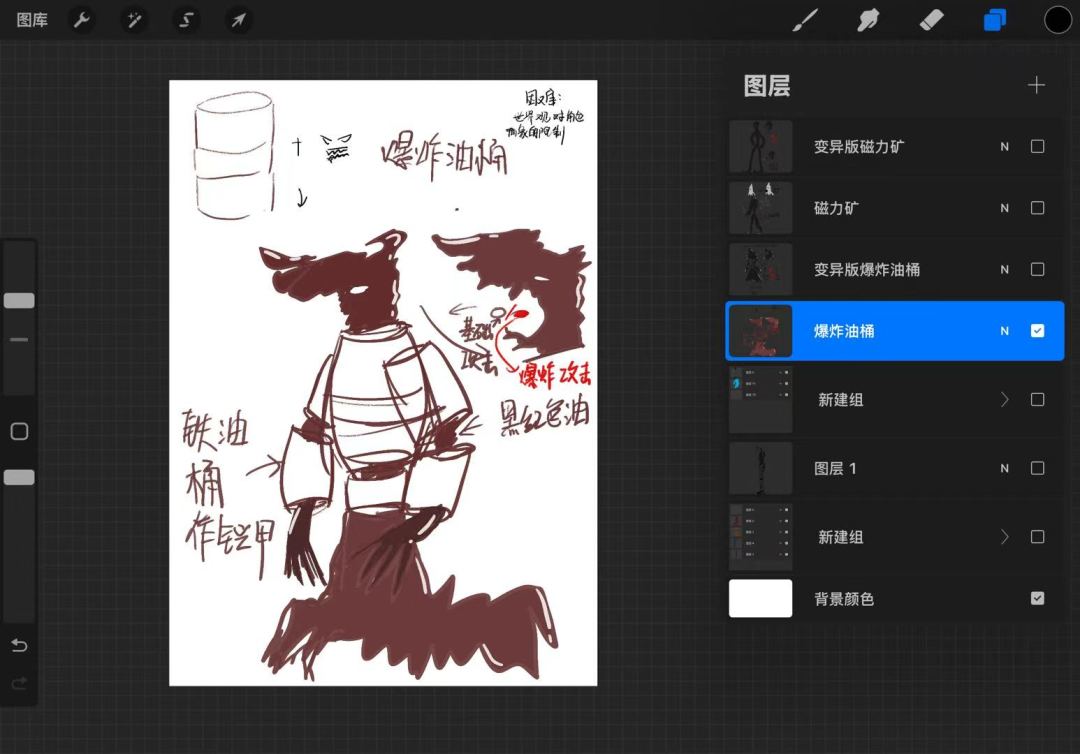Image resolution: width=1080 pixels, height=754 pixels.
Task: Open blend mode N for 变异版爆炸油桶
Action: [x=1004, y=270]
